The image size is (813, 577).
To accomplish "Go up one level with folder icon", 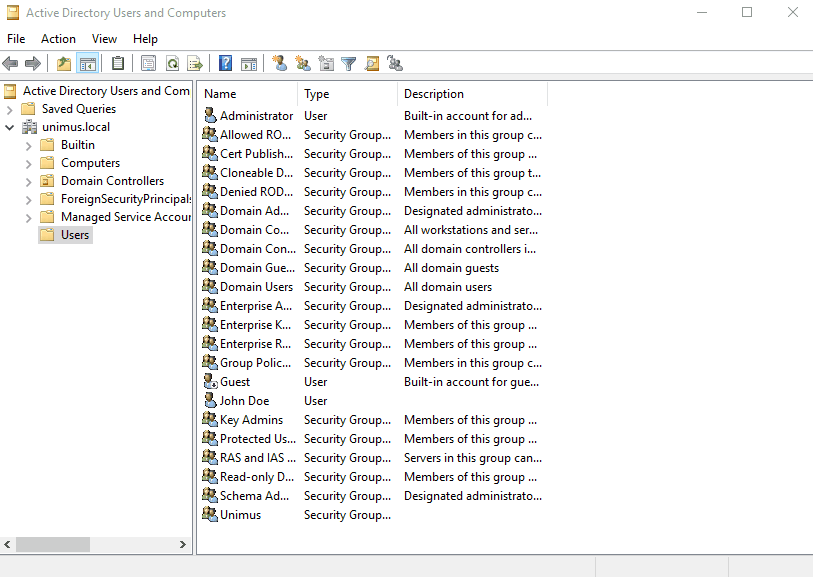I will (x=64, y=64).
